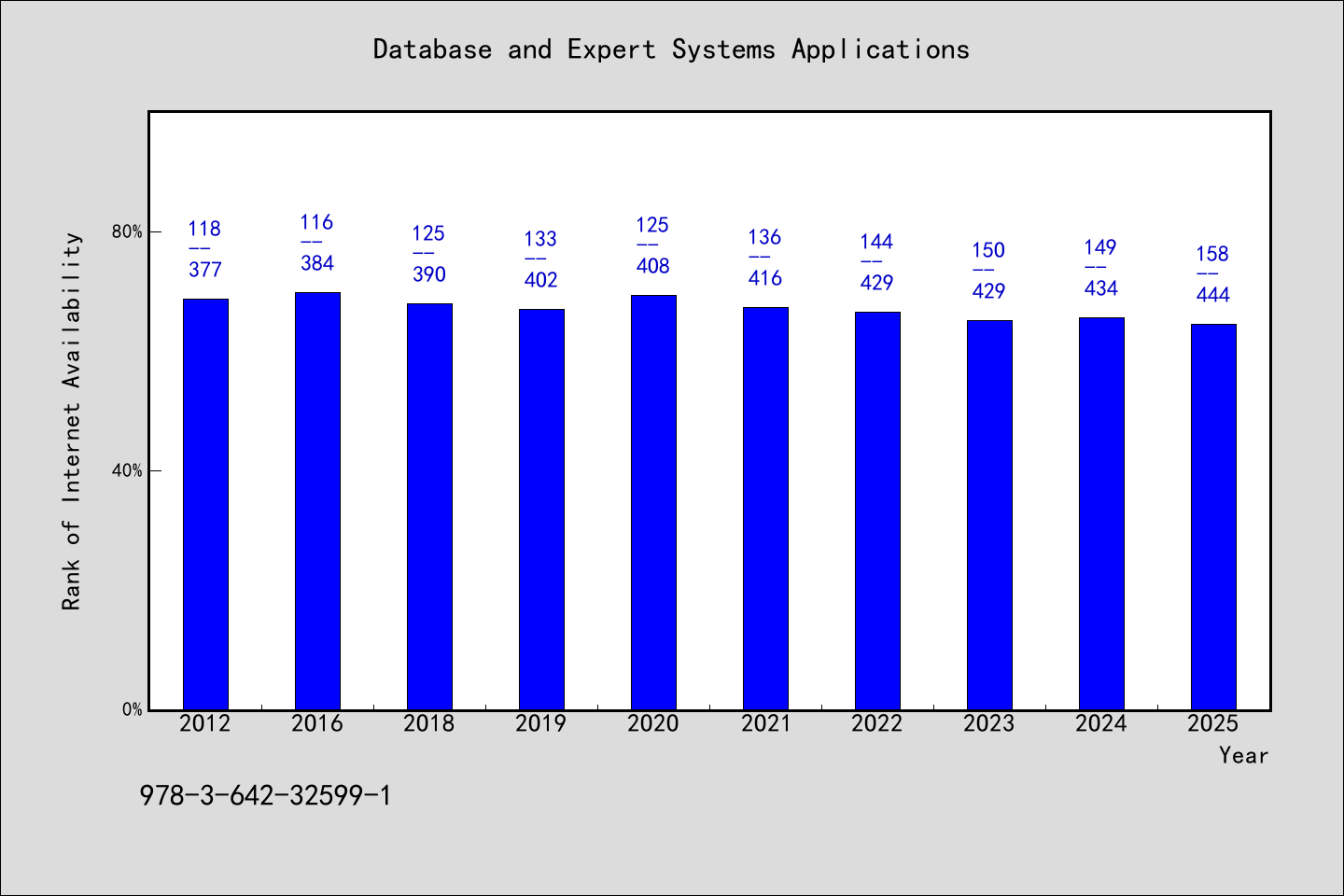
Task: Click the value 377 above the 2012 bar
Action: (205, 270)
